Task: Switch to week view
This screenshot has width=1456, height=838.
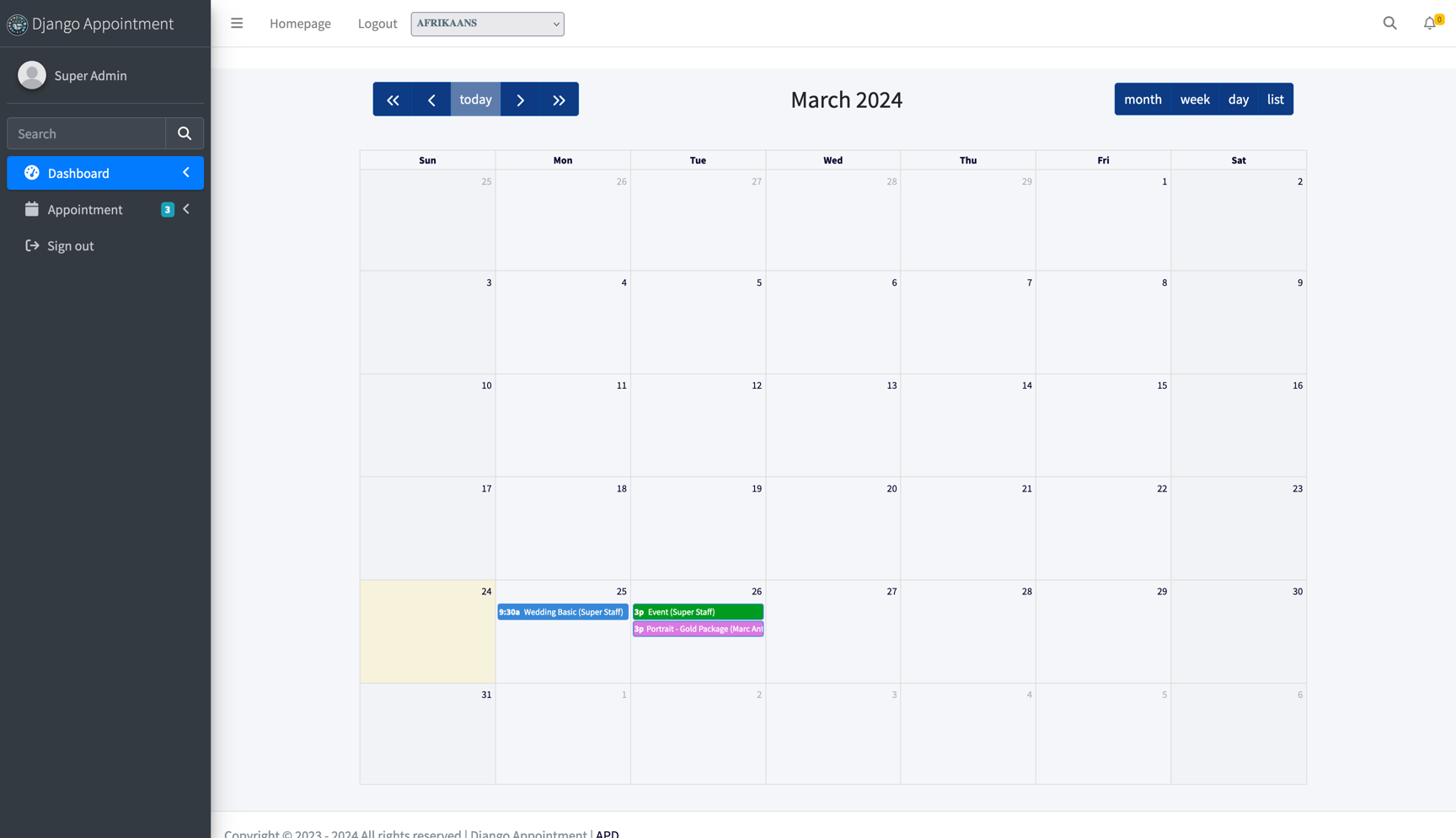Action: point(1195,99)
